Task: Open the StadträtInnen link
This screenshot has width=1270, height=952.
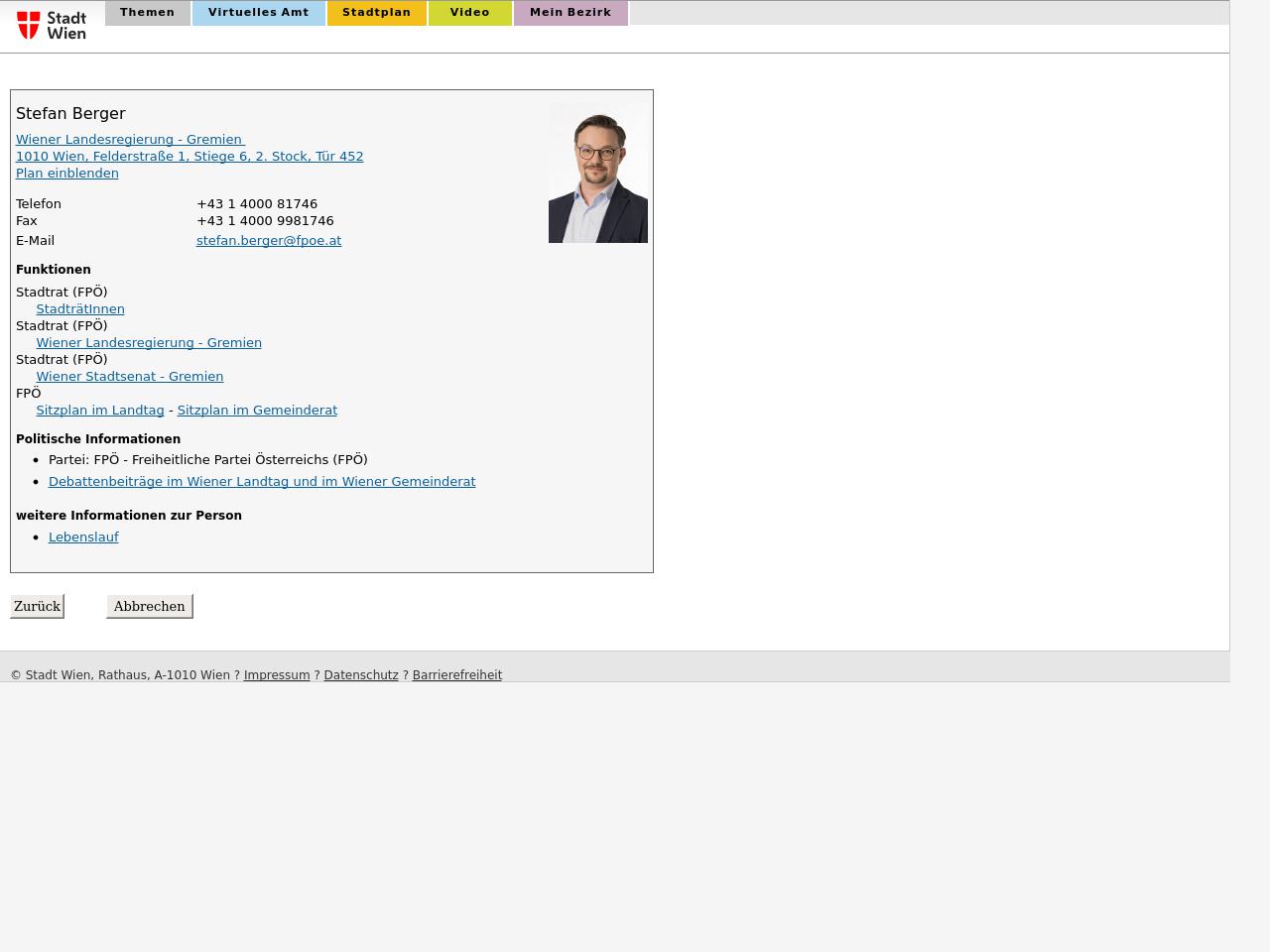Action: pyautogui.click(x=80, y=309)
